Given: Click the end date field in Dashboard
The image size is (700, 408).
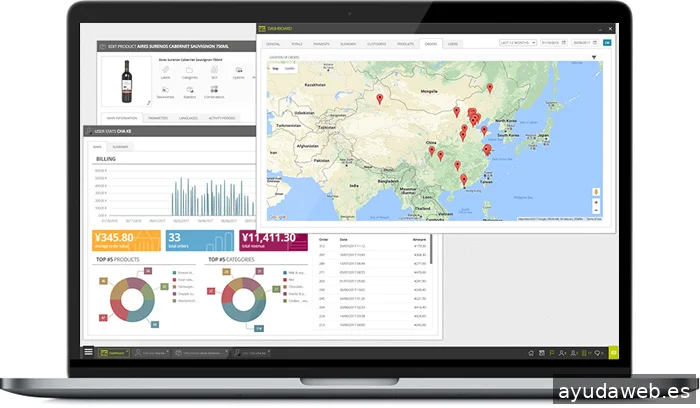Looking at the screenshot, I should point(585,43).
